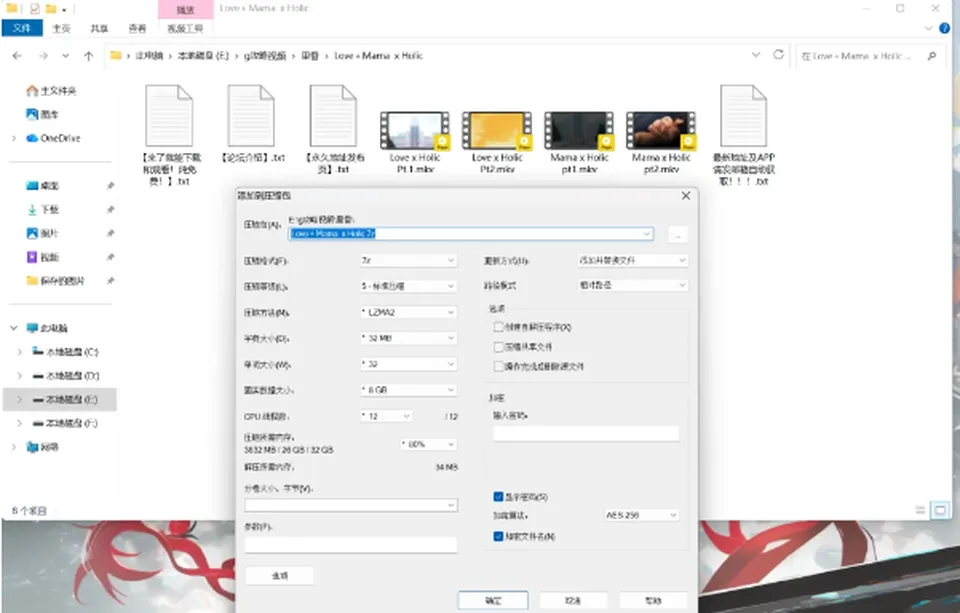Viewport: 960px width, 613px height.
Task: Collapse the This PC tree node
Action: 13,328
